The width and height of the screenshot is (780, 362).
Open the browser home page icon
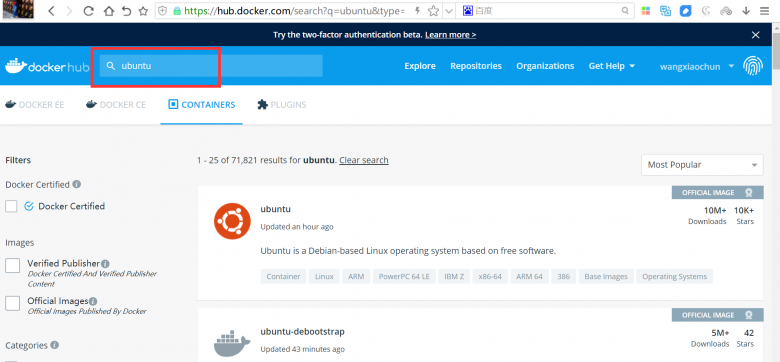tap(109, 11)
